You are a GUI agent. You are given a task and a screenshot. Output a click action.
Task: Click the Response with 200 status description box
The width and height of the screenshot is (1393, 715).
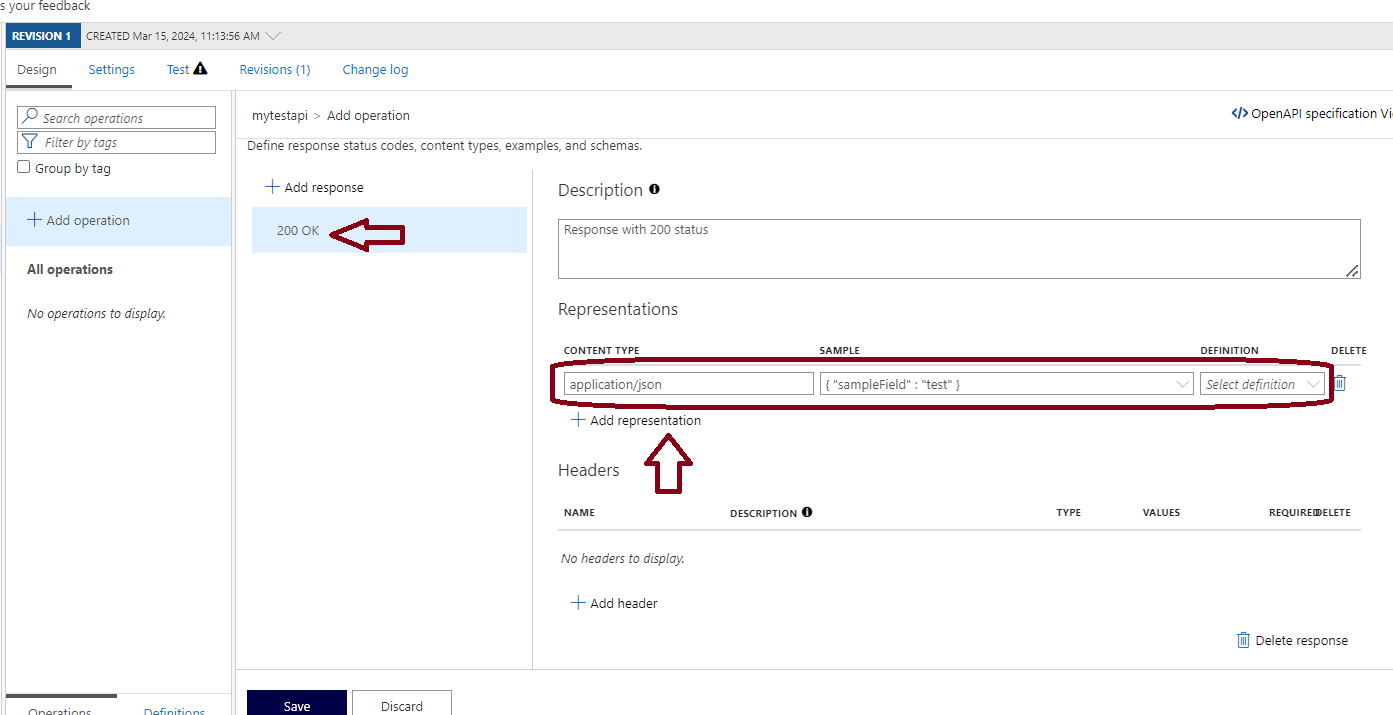coord(959,248)
